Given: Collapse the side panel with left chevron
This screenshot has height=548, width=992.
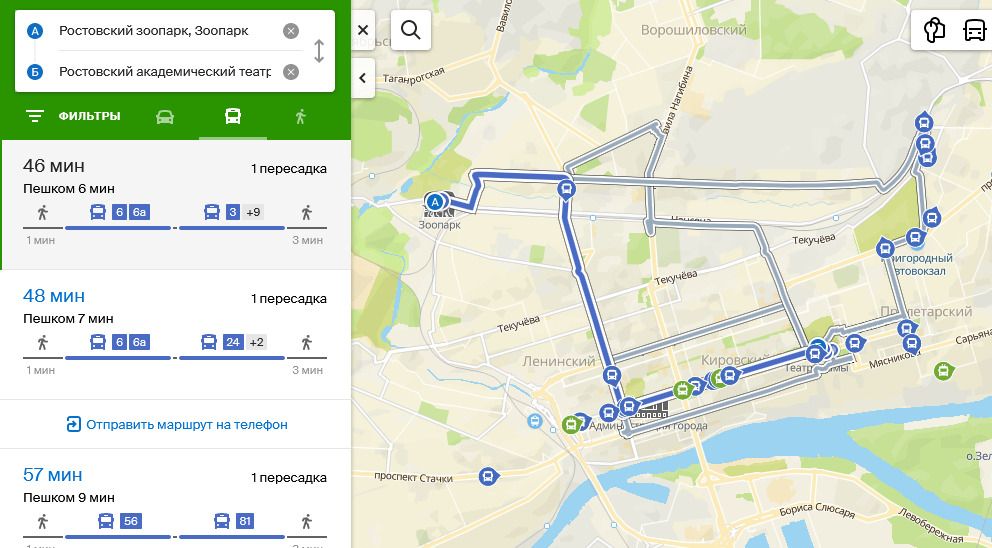Looking at the screenshot, I should (363, 78).
